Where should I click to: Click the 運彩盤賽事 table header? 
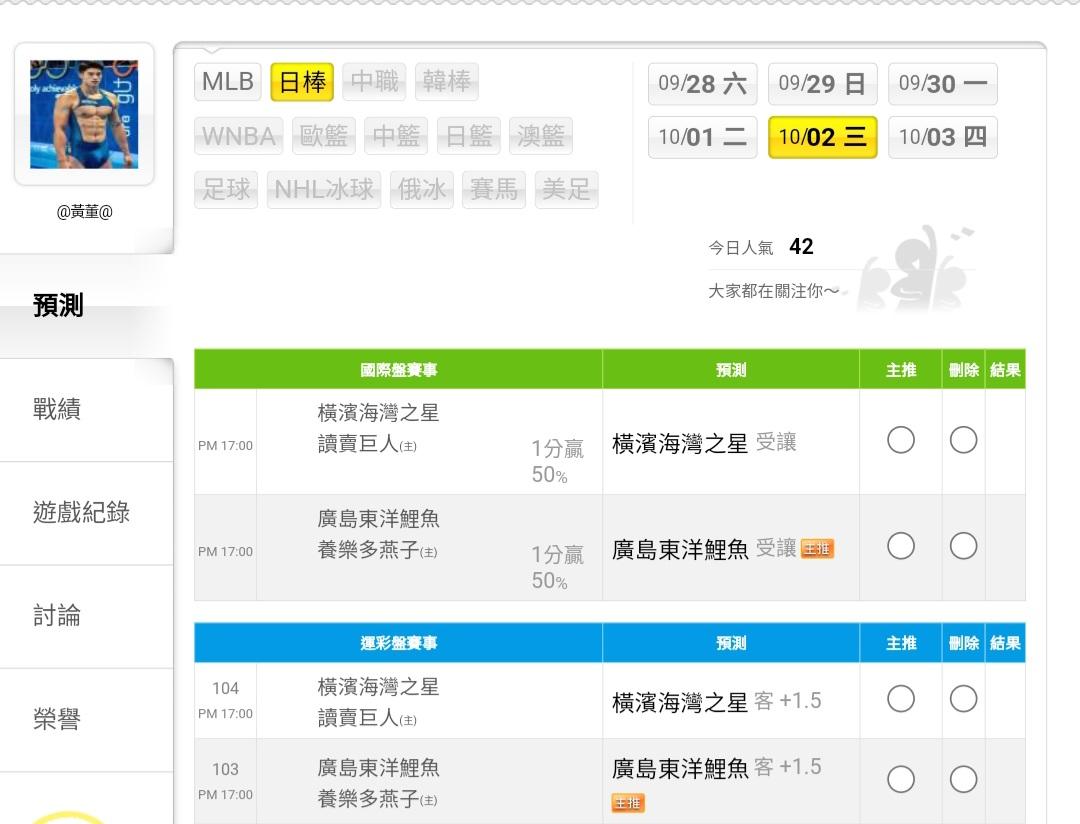coord(399,643)
